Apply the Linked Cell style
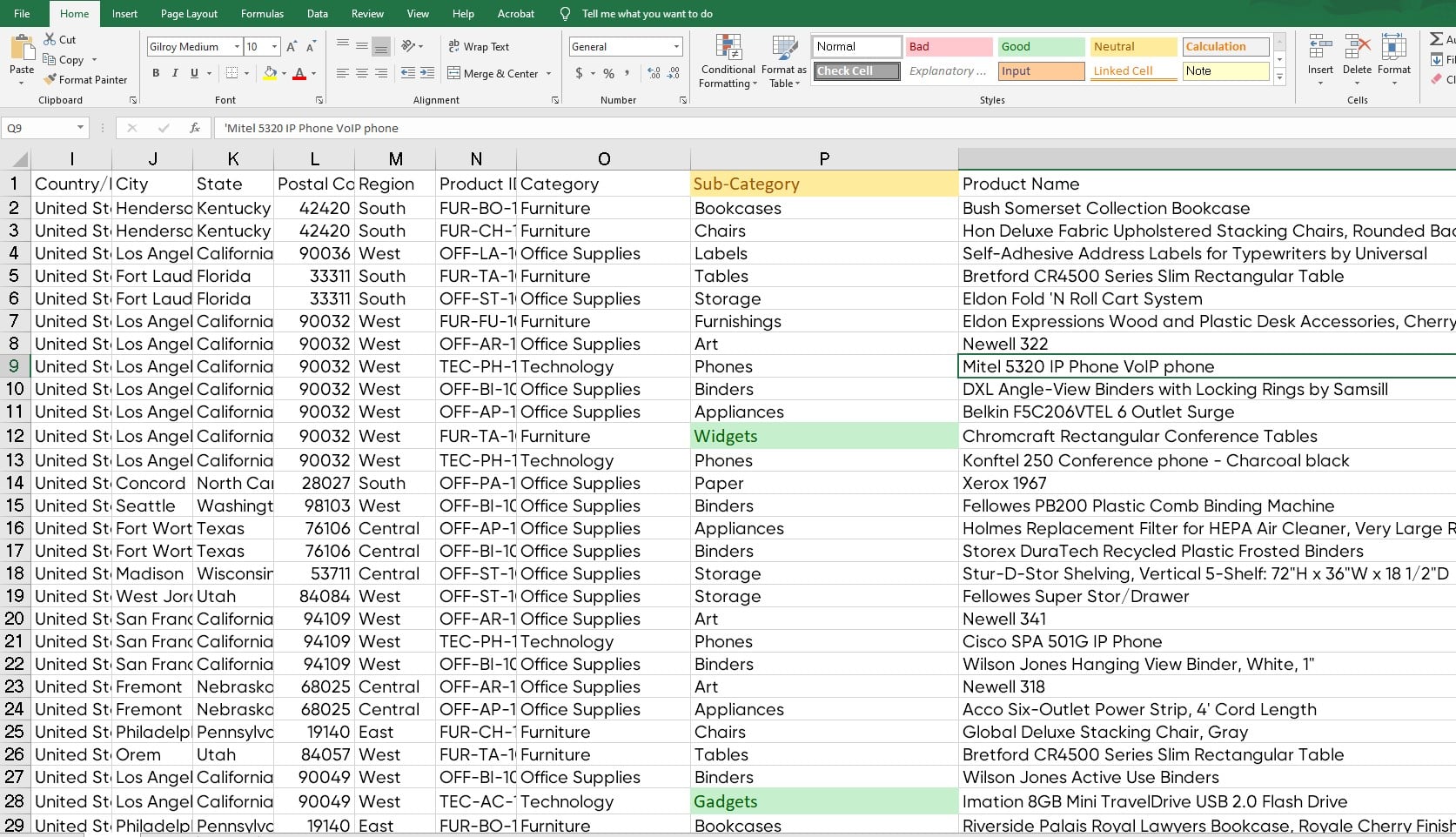The image size is (1456, 837). pos(1133,70)
